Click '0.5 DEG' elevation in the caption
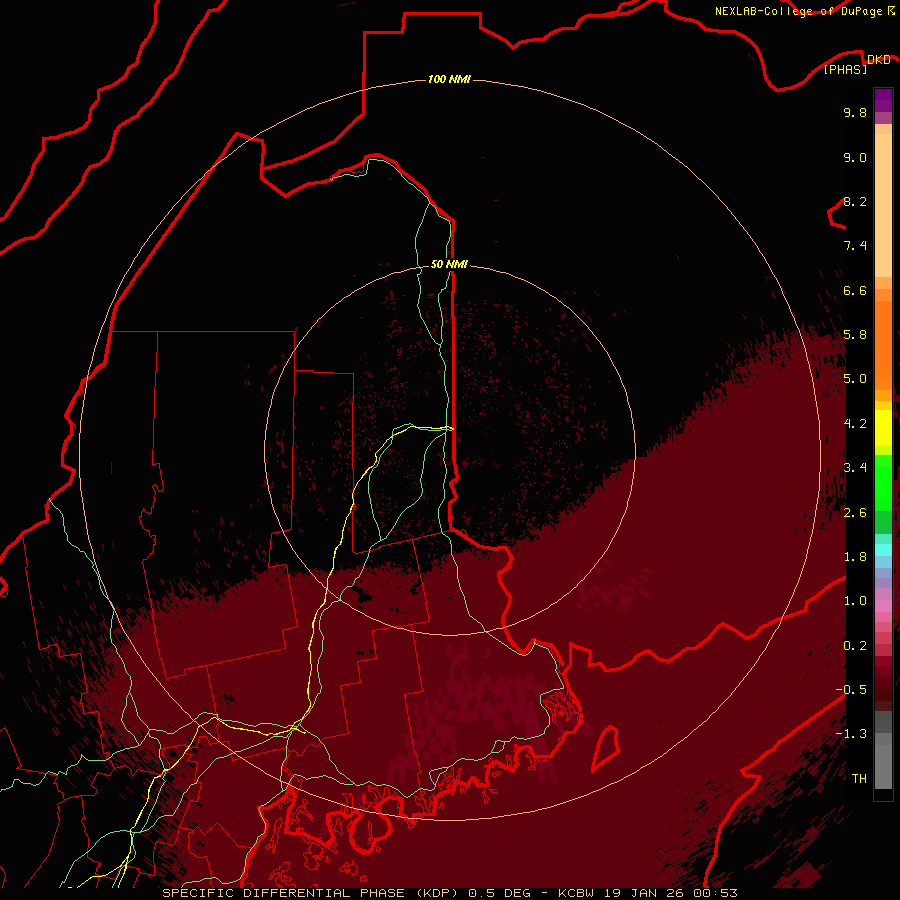Screen dimensions: 900x900 pyautogui.click(x=499, y=893)
